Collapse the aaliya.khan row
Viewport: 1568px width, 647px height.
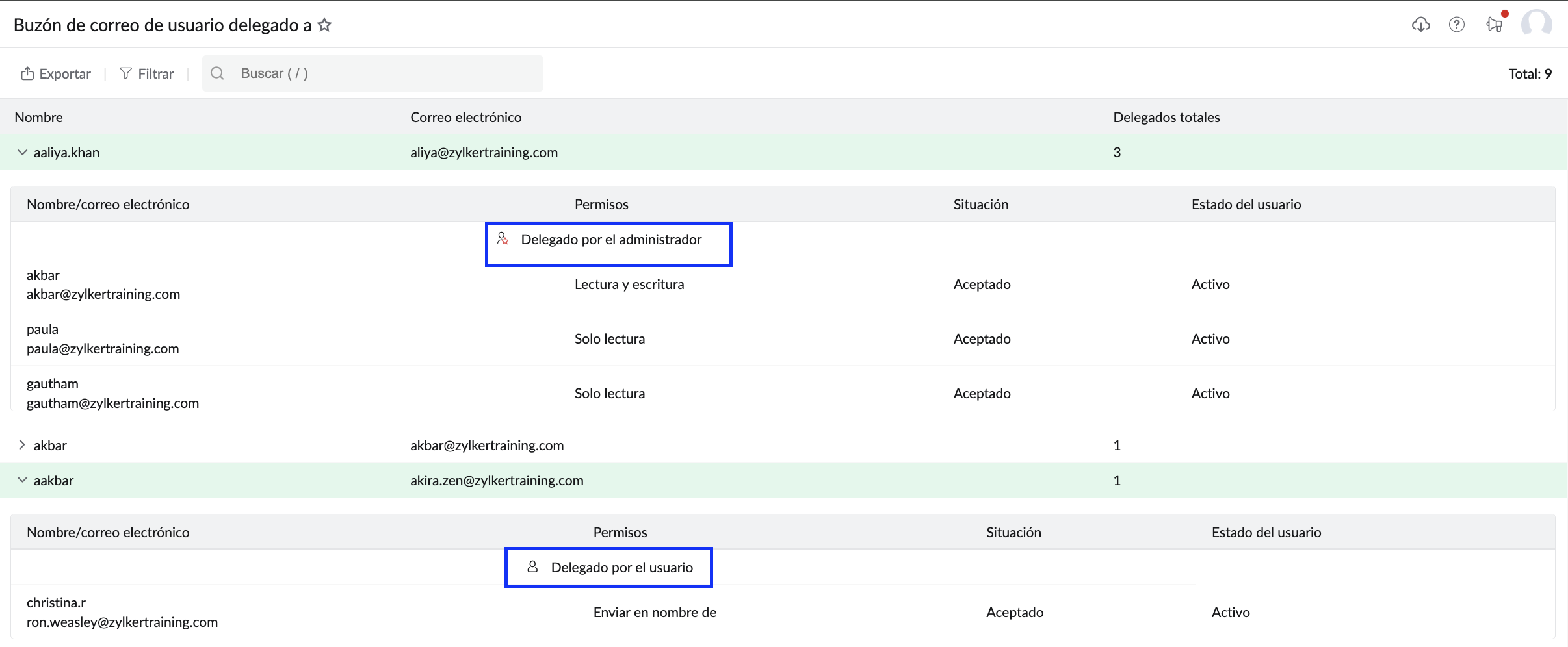(x=22, y=153)
